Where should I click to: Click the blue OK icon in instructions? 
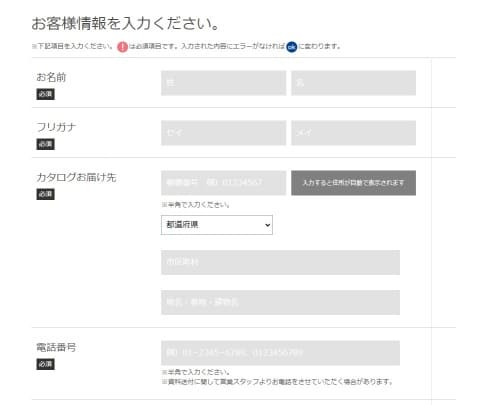292,47
